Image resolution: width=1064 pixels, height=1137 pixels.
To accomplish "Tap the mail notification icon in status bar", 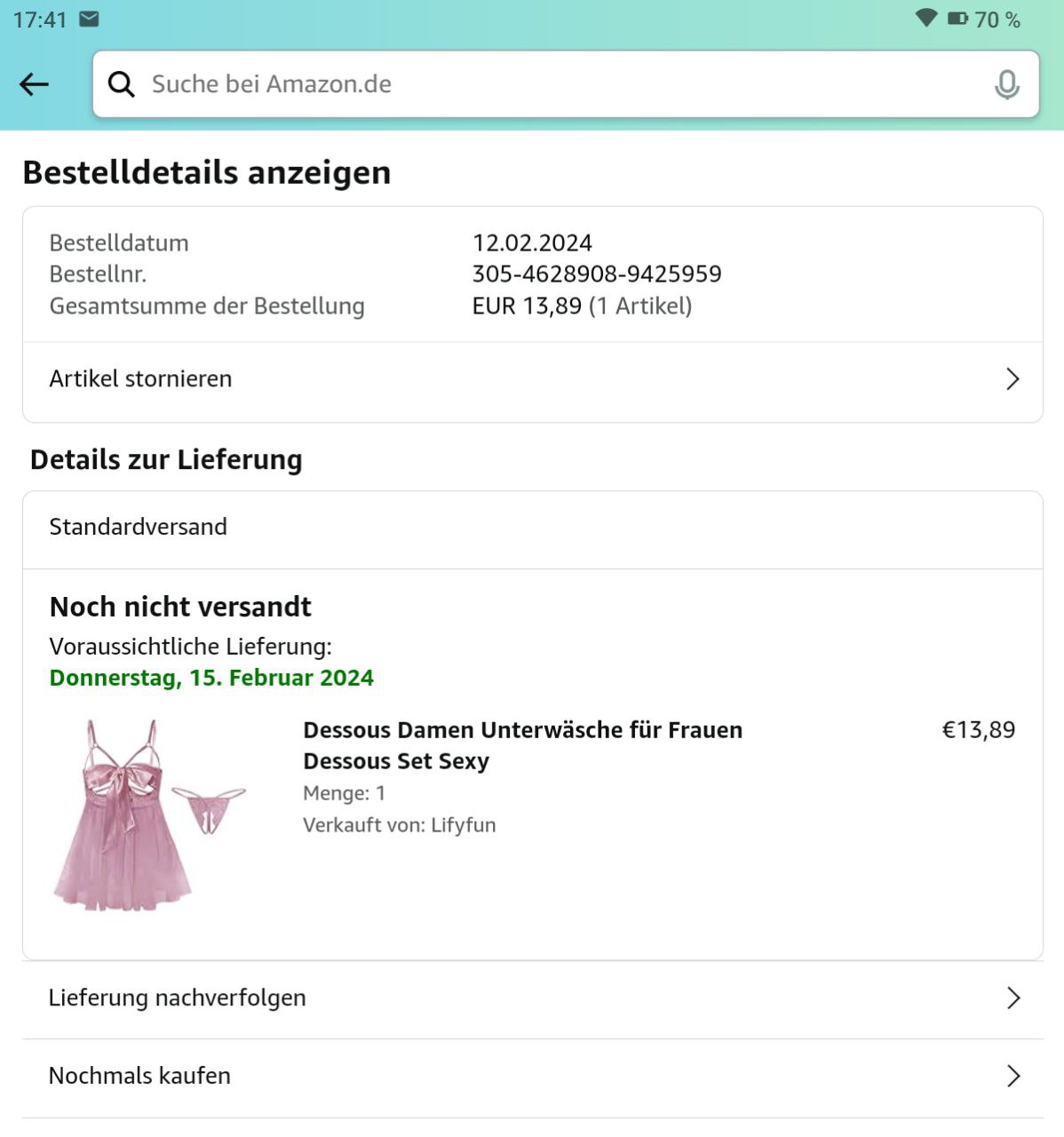I will pos(89,19).
